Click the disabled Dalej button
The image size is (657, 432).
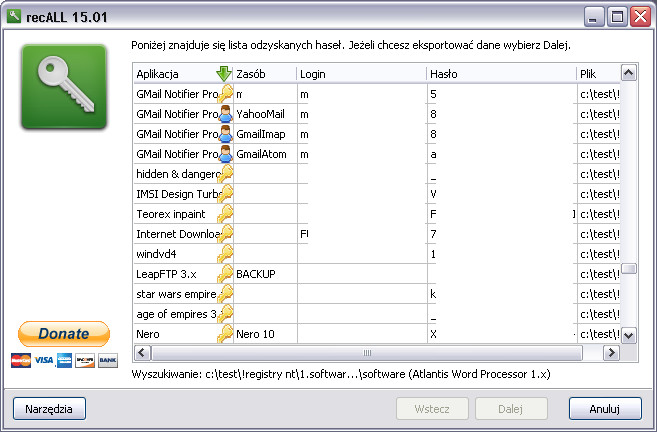511,409
